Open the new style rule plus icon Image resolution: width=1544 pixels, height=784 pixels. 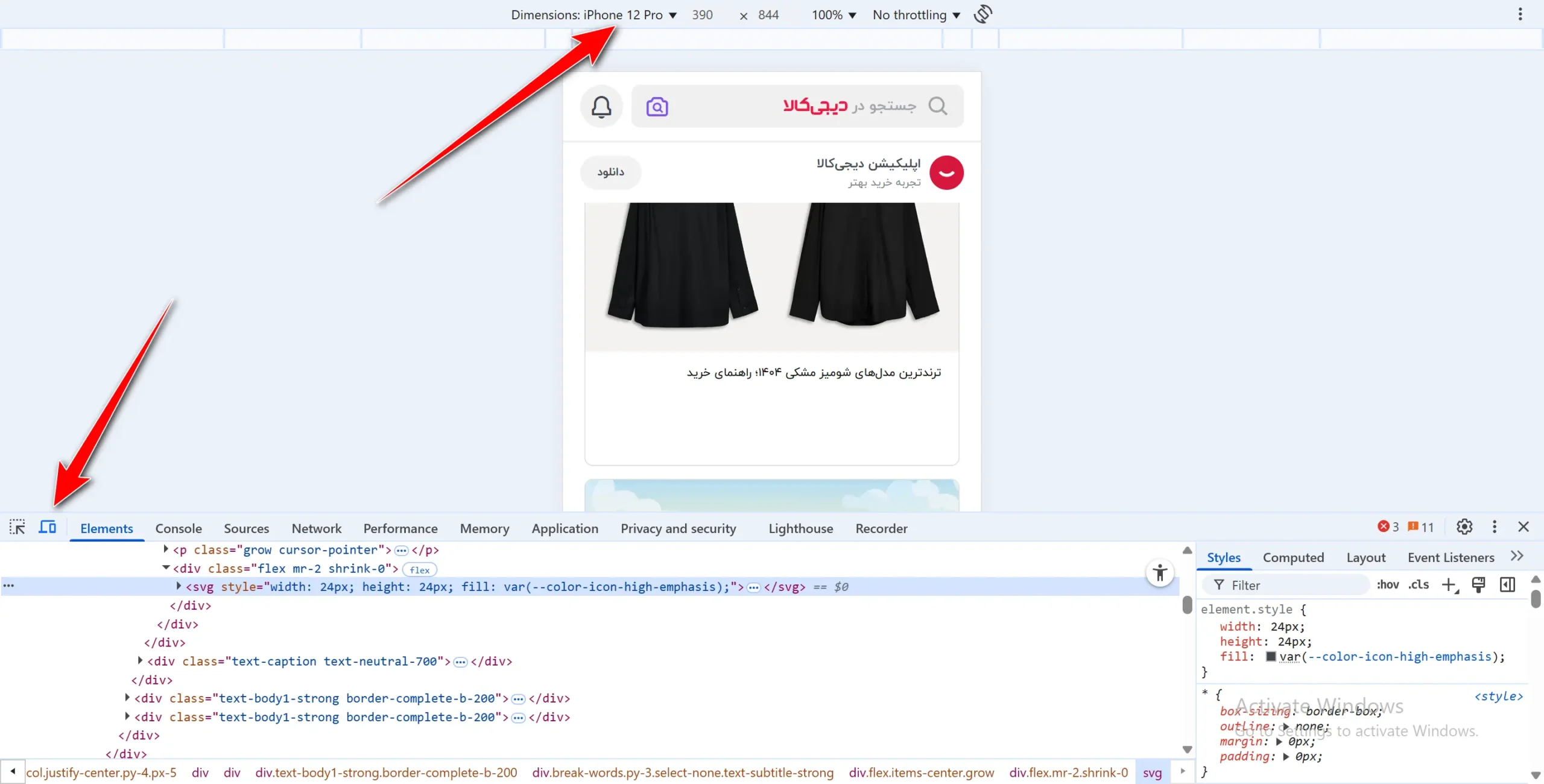(x=1450, y=585)
